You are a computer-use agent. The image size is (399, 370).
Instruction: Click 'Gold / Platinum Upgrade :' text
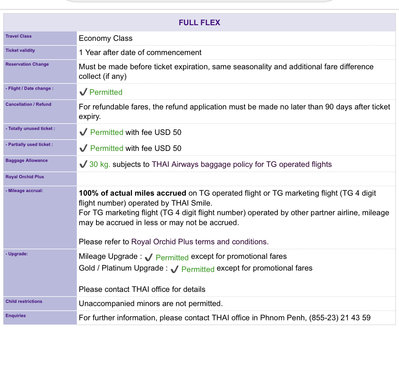123,268
